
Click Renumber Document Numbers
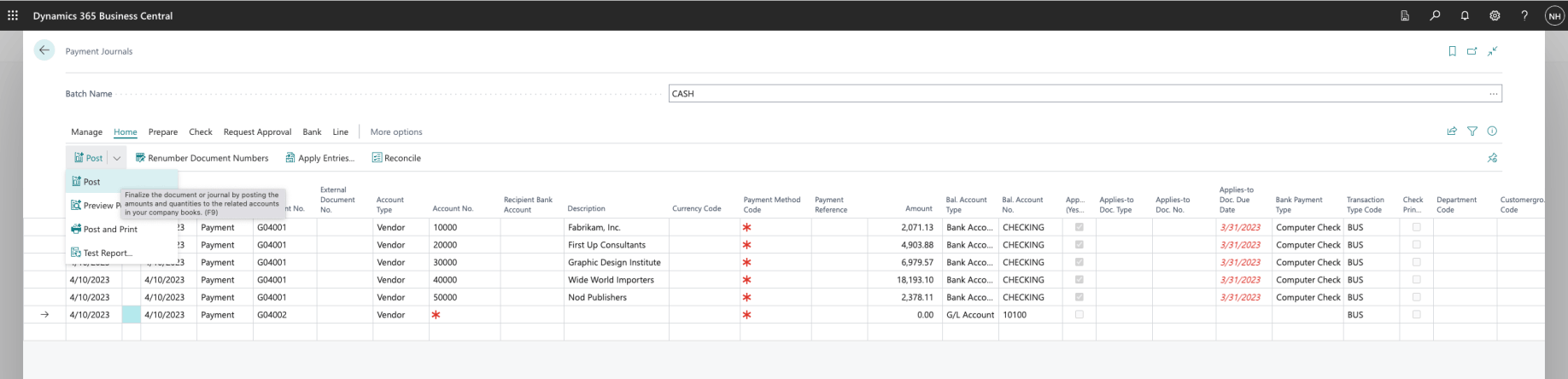(208, 158)
